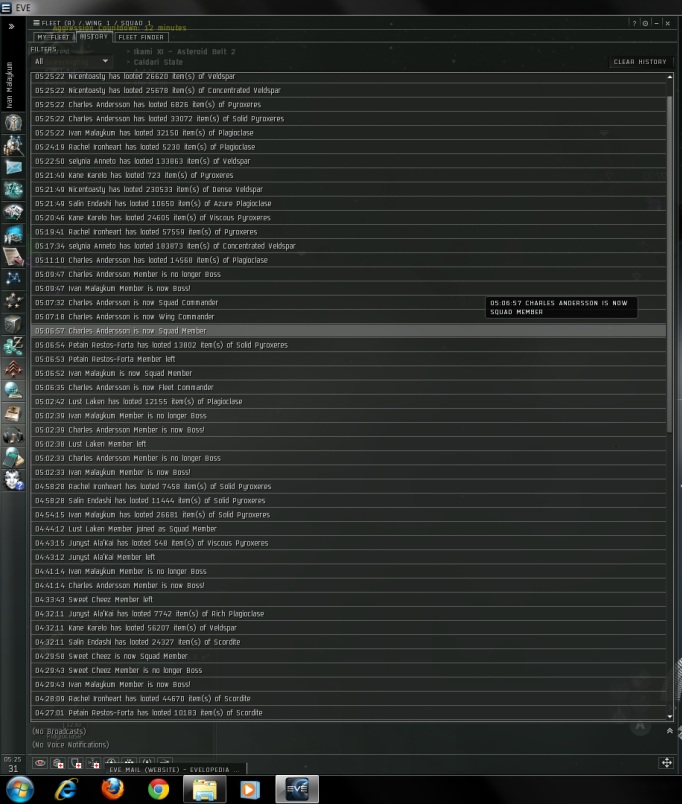This screenshot has height=804, width=682.
Task: Switch to the Fleet Finder tab
Action: coord(141,37)
